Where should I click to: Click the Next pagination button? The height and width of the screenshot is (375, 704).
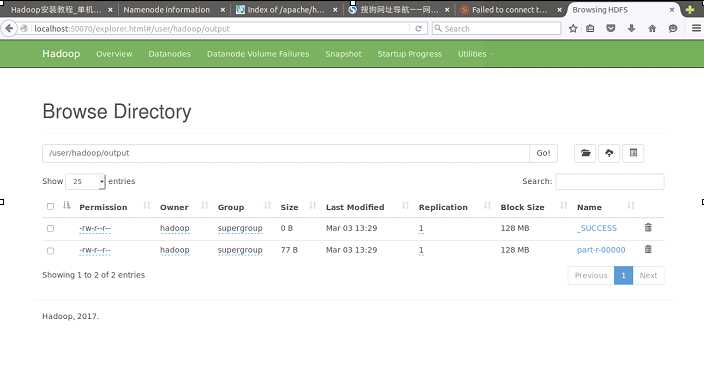tap(648, 275)
